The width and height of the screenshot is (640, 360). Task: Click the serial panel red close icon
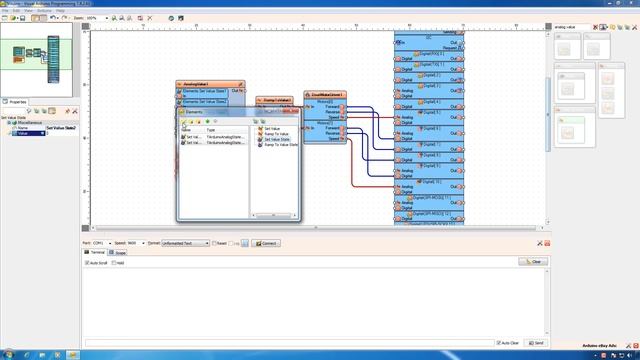[547, 243]
